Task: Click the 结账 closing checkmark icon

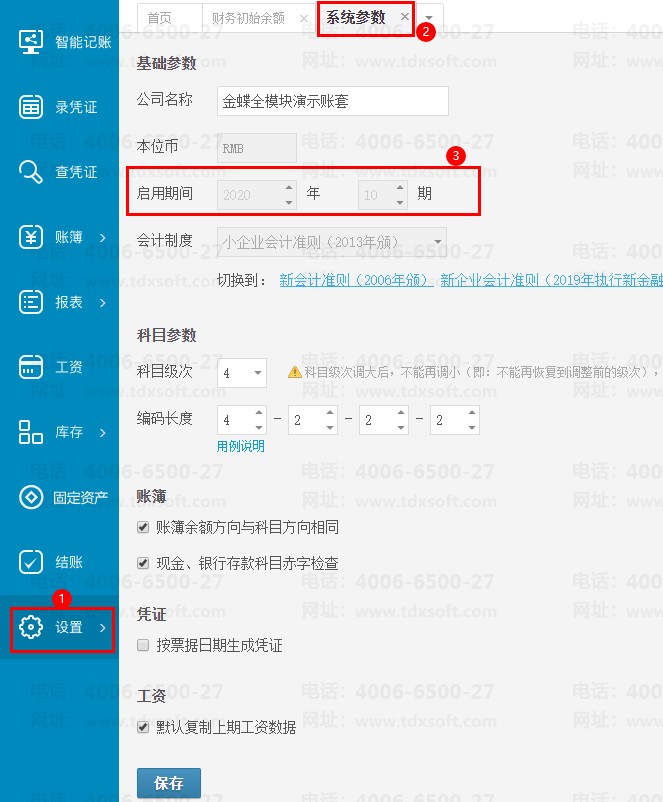Action: tap(31, 562)
